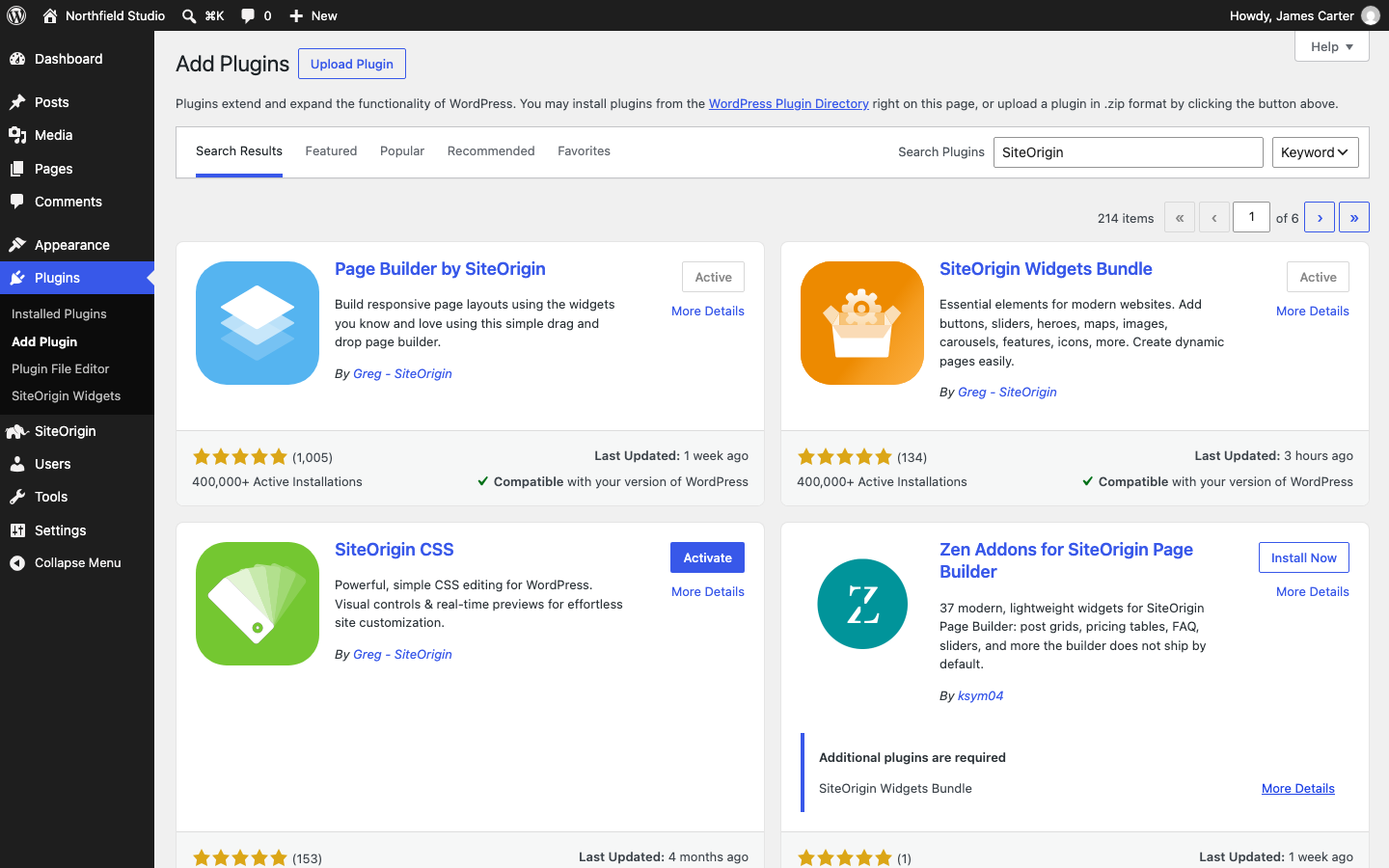
Task: Click SiteOrigin CSS plugin thumbnail
Action: pos(258,604)
